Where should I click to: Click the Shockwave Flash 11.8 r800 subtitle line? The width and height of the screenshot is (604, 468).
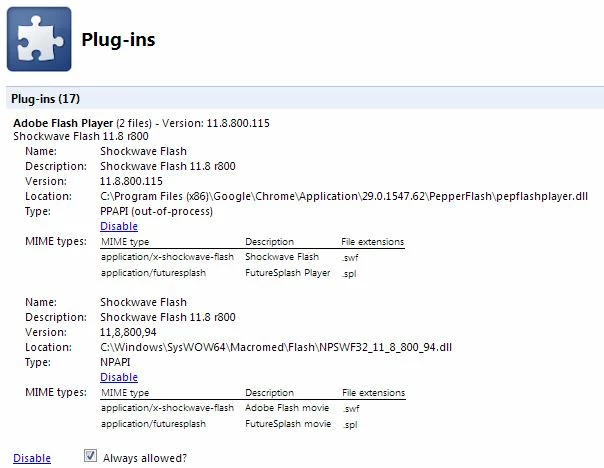pyautogui.click(x=81, y=136)
